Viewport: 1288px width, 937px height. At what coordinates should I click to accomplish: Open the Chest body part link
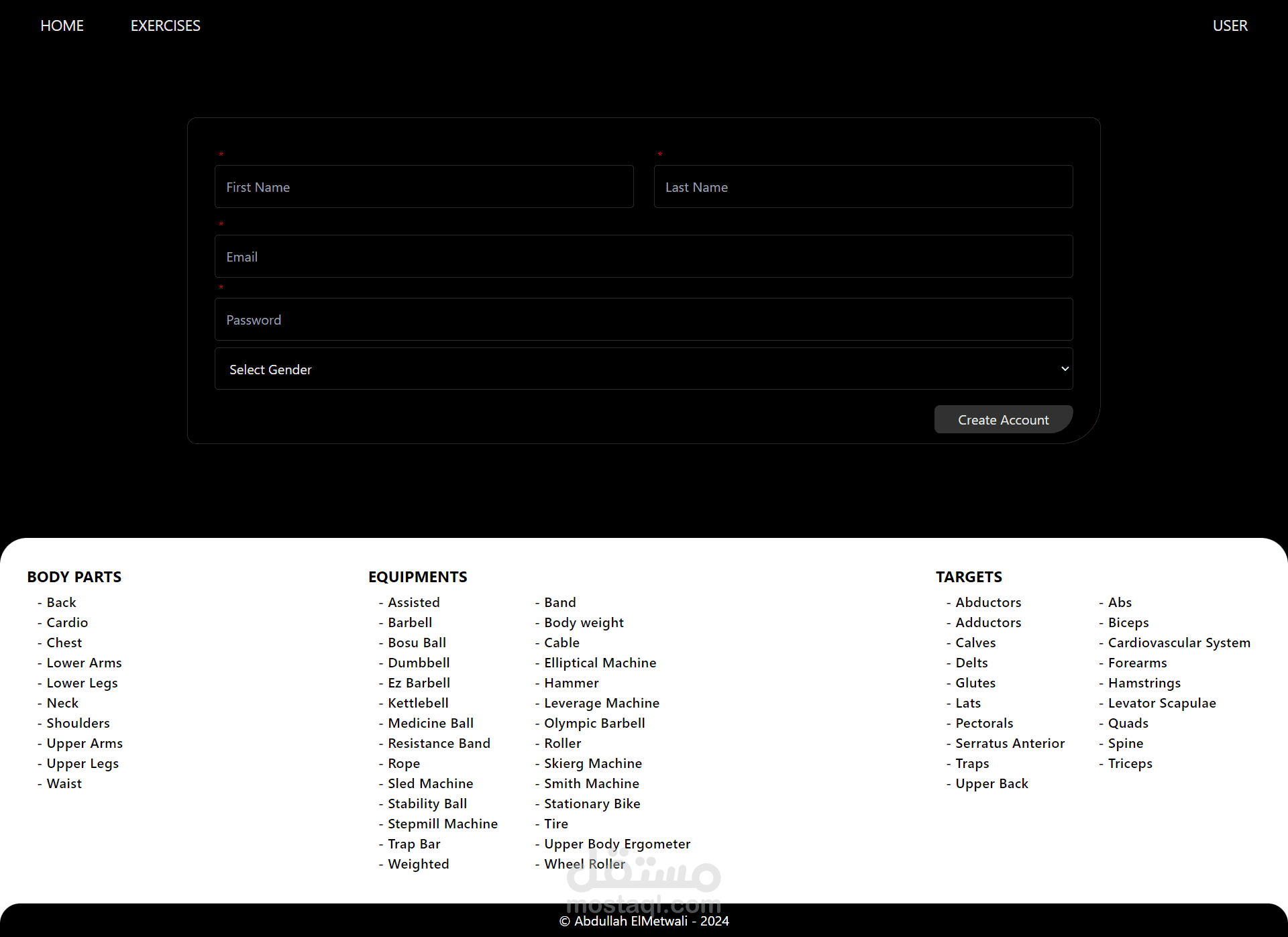pos(64,643)
